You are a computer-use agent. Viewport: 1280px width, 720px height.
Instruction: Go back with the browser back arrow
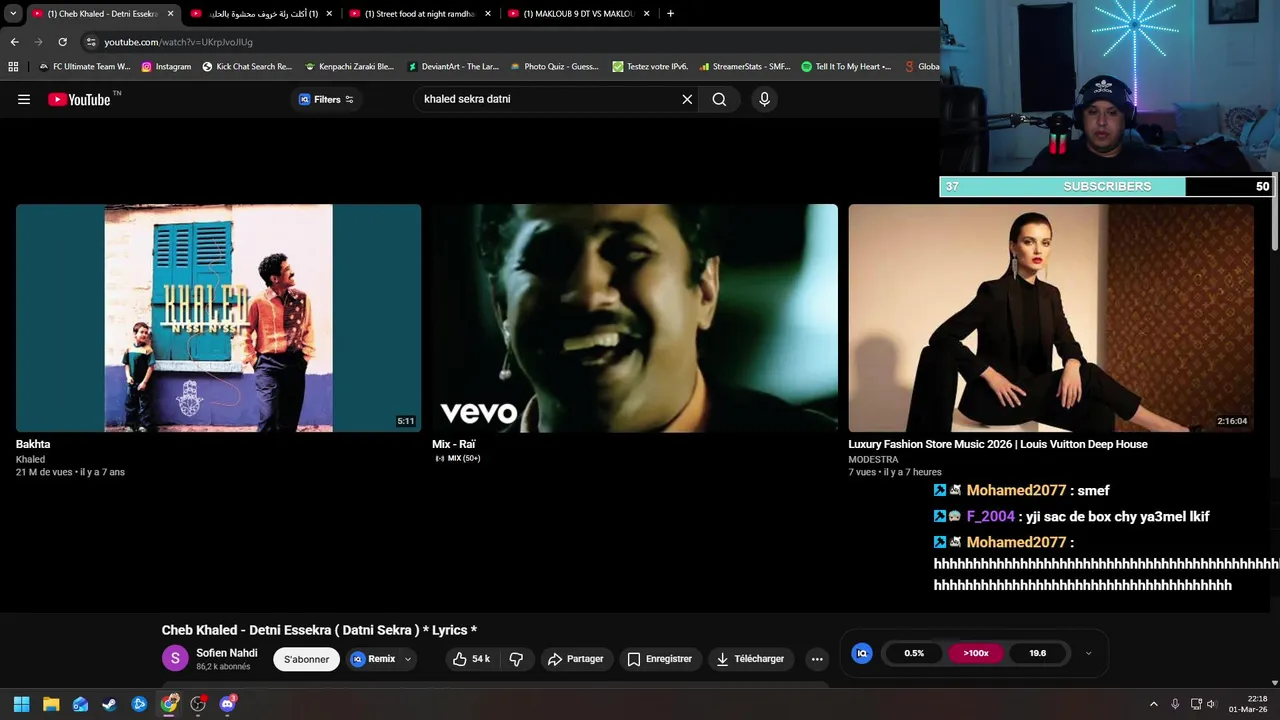coord(14,42)
